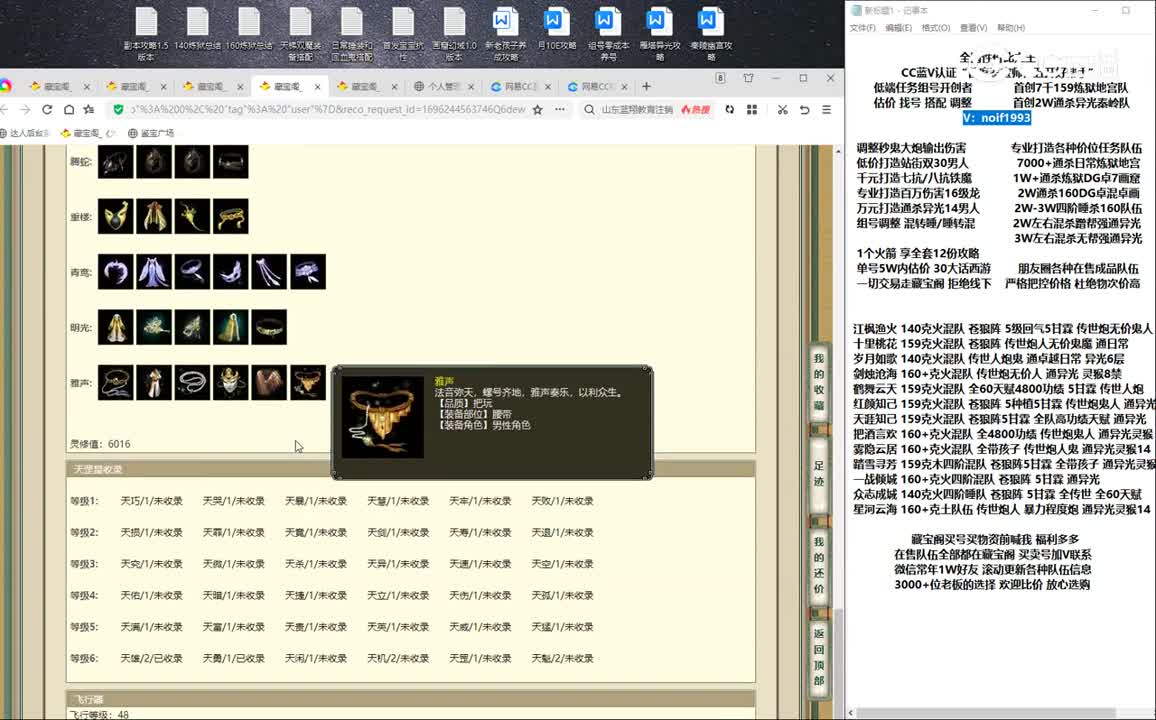Click the green security shield in address bar

118,110
